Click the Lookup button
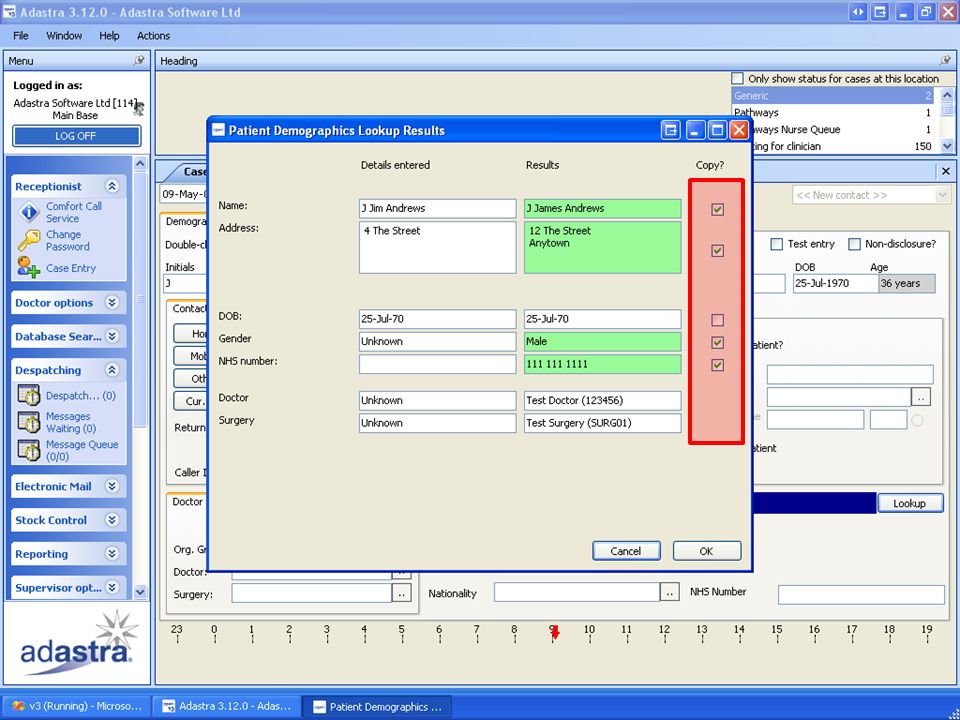 [x=910, y=503]
